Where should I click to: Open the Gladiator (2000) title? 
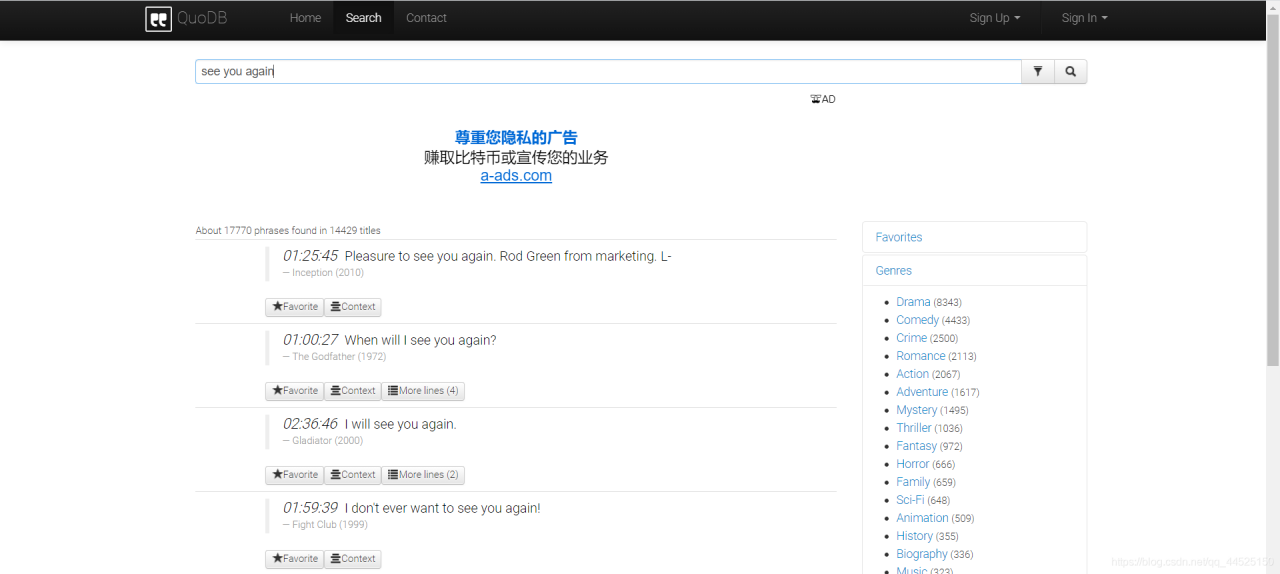(x=328, y=441)
